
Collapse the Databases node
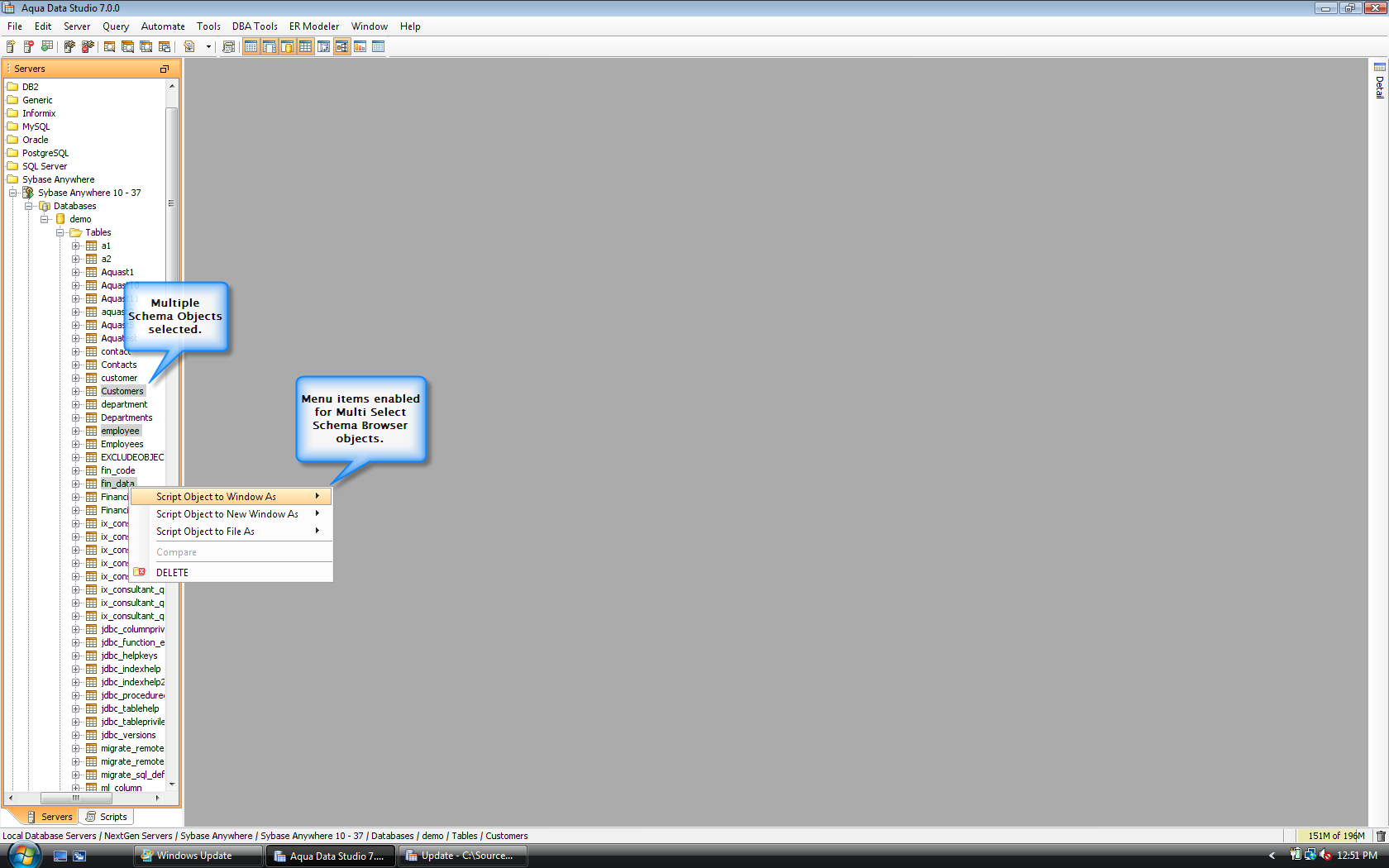click(x=29, y=206)
